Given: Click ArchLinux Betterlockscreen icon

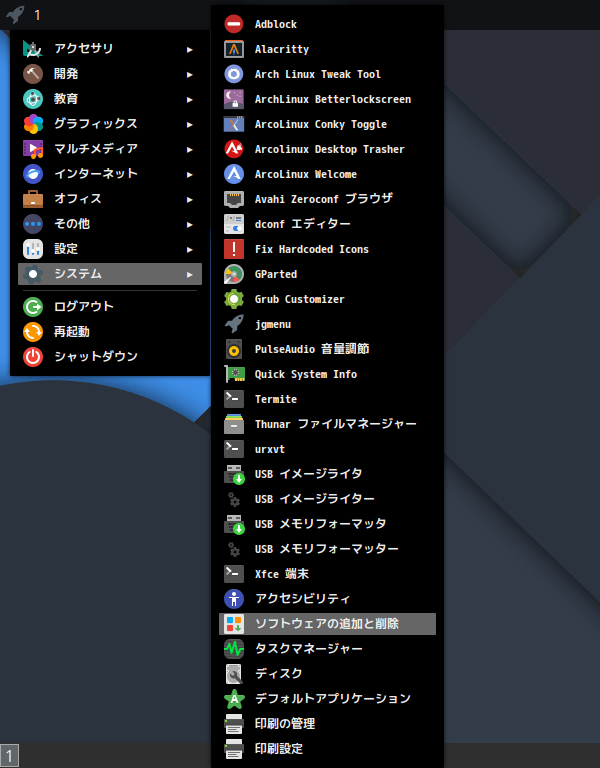Looking at the screenshot, I should (234, 99).
